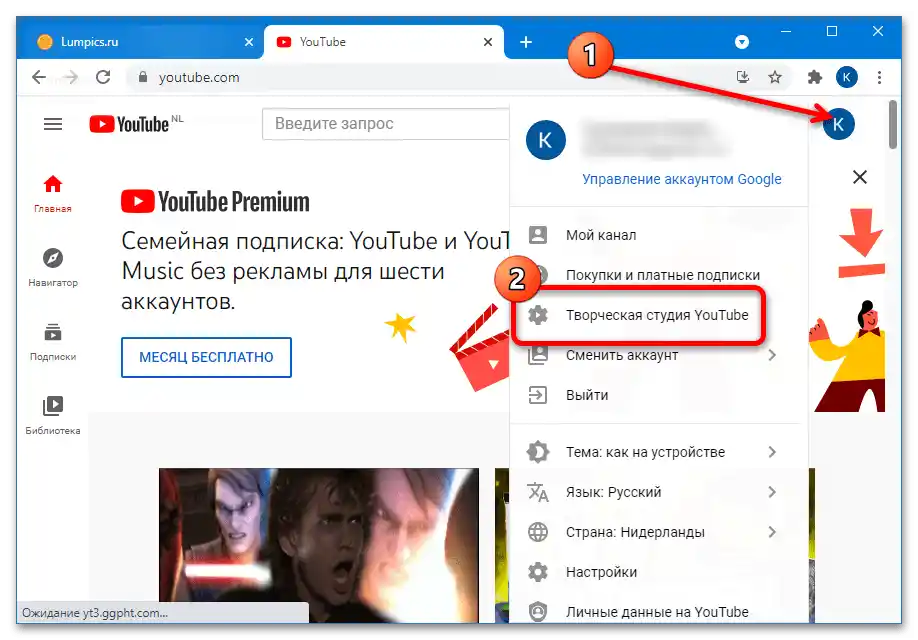The image size is (918, 640).
Task: Click МЕСЯЦ БЕСПЛАТНО button
Action: click(x=206, y=357)
